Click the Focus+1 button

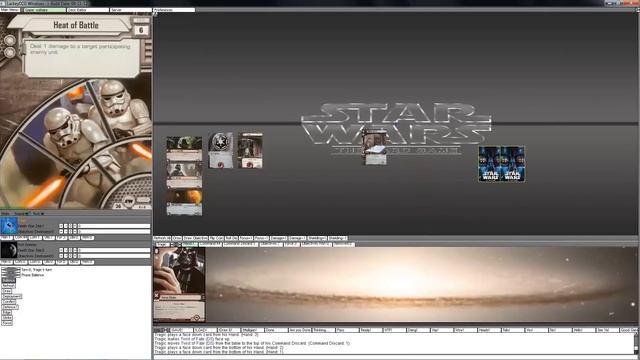[x=246, y=238]
